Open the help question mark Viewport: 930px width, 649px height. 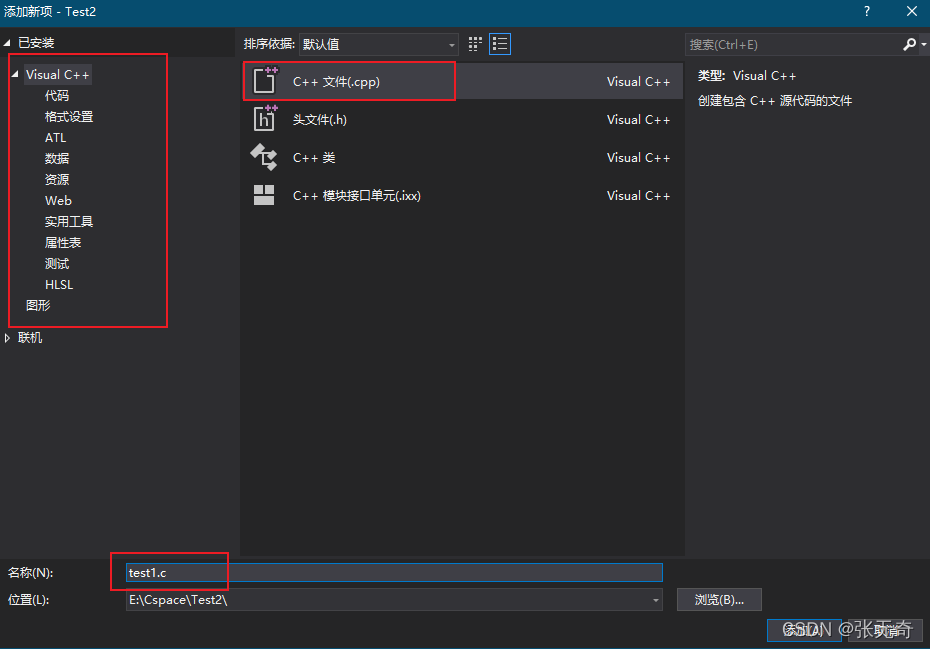pos(867,11)
